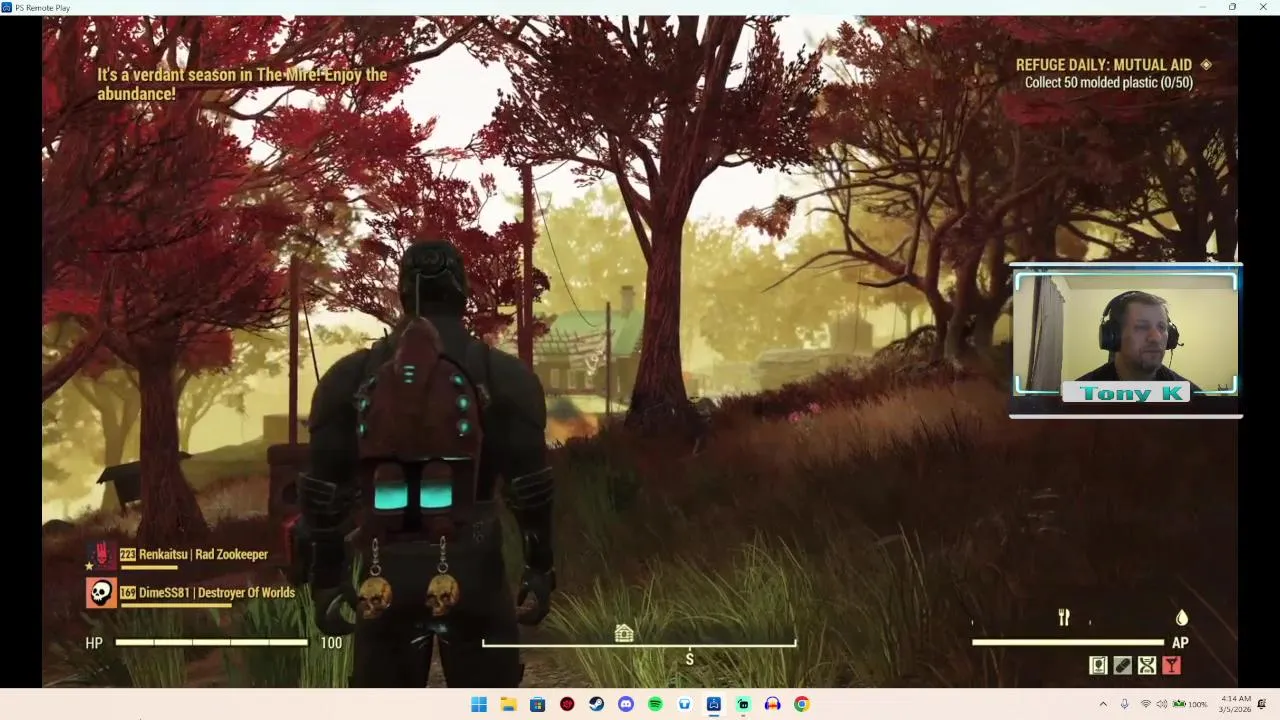Click the battery 100% indicator
This screenshot has height=720, width=1280.
1190,704
